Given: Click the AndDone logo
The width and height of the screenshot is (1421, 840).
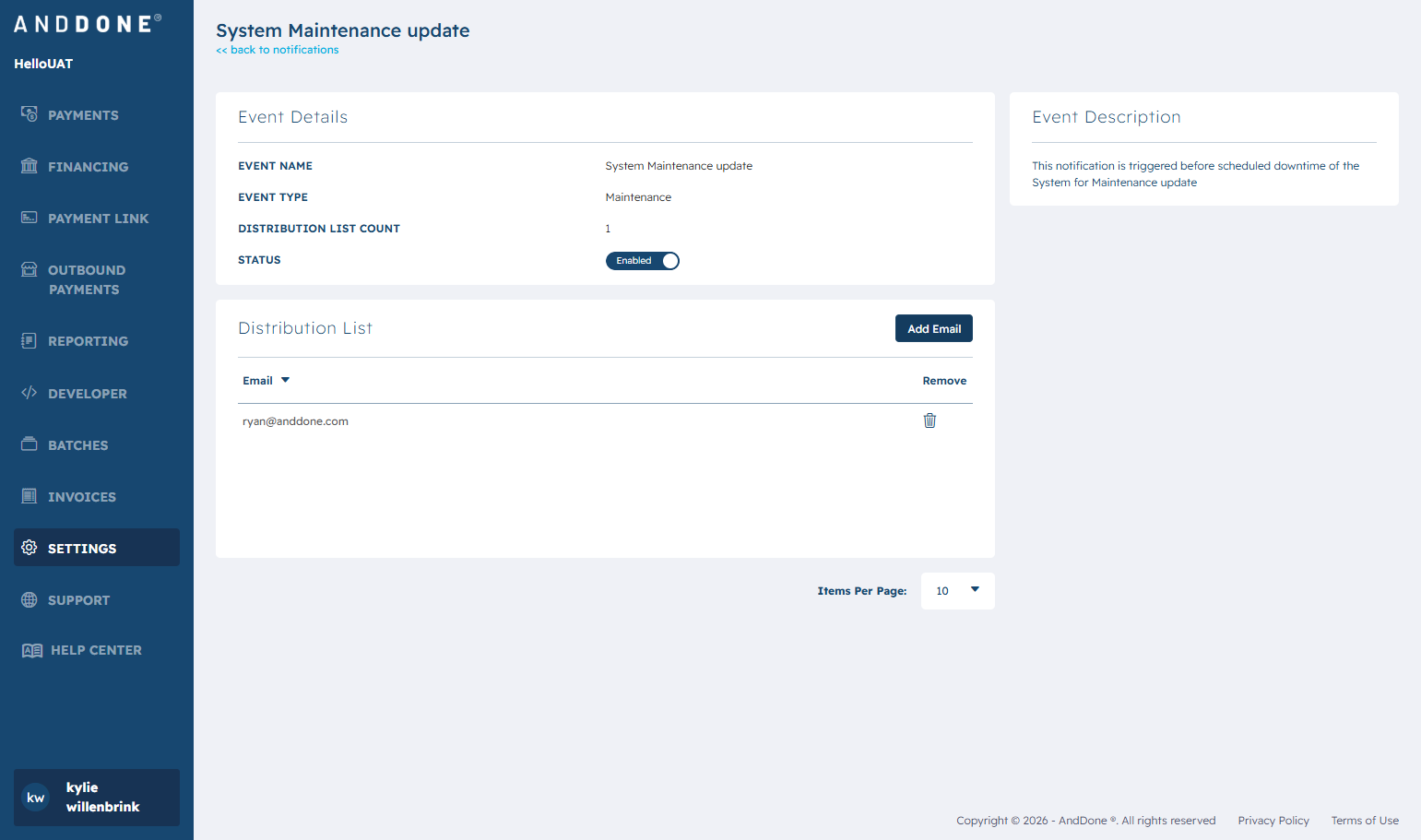Looking at the screenshot, I should click(x=88, y=24).
